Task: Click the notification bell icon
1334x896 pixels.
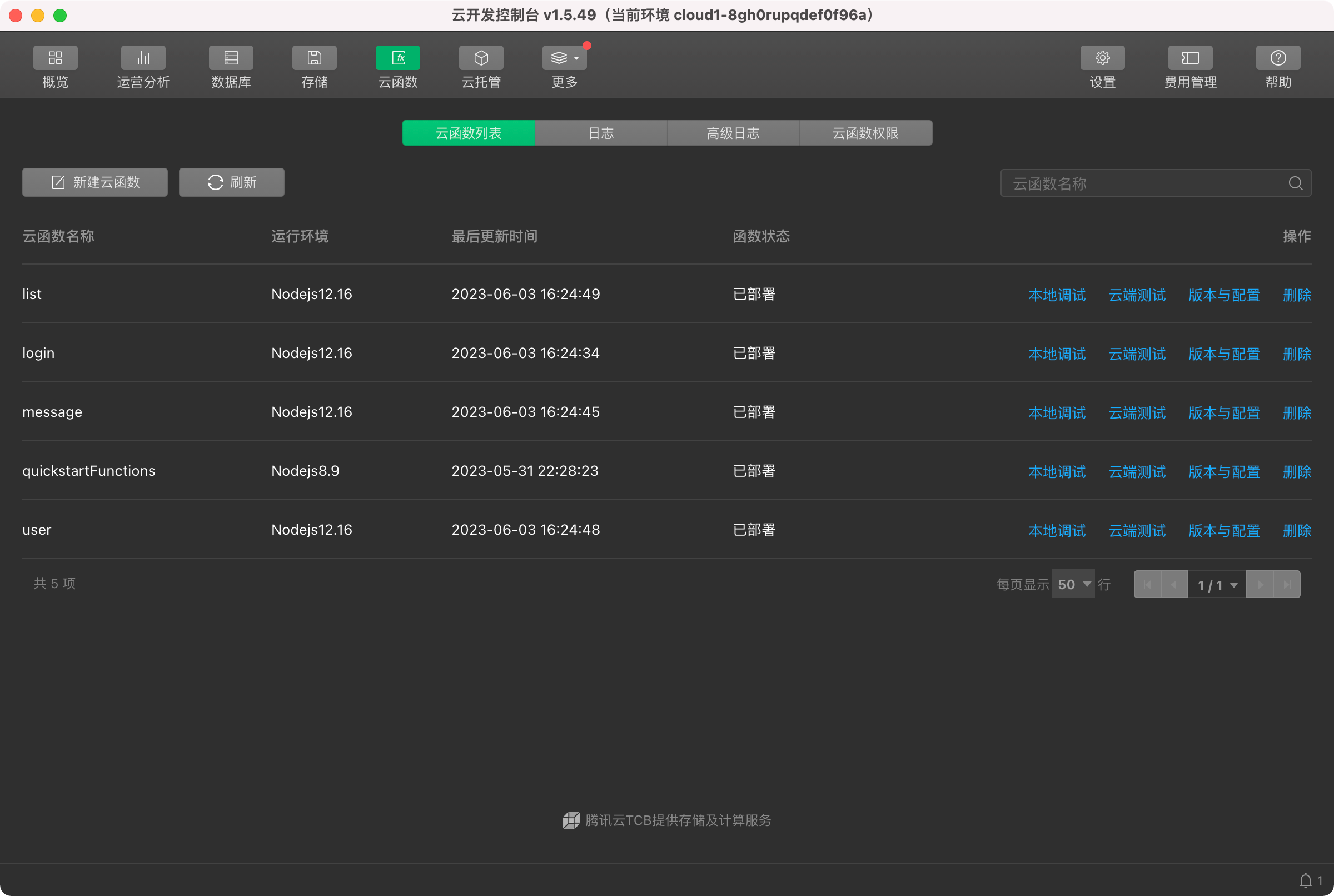Action: (x=1306, y=880)
